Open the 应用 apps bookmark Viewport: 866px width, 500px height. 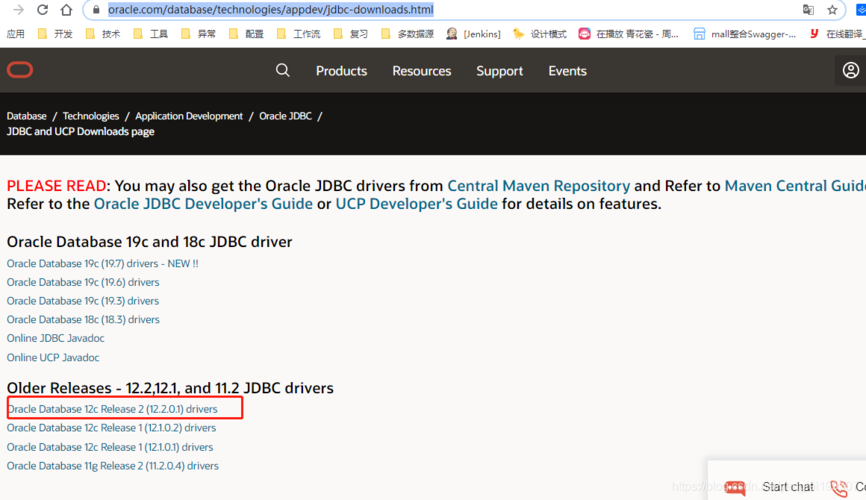coord(15,34)
